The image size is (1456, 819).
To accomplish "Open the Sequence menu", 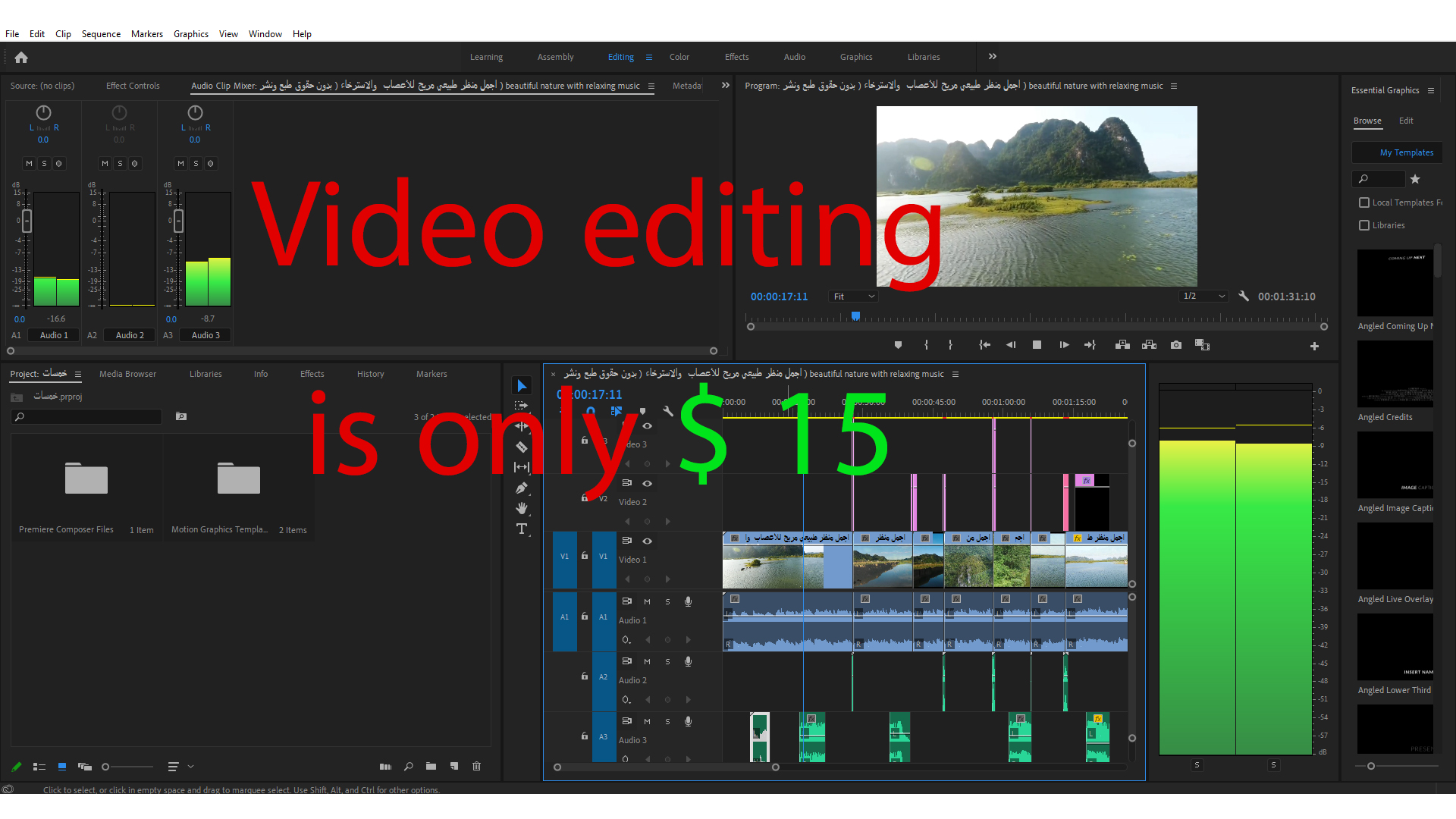I will 101,34.
